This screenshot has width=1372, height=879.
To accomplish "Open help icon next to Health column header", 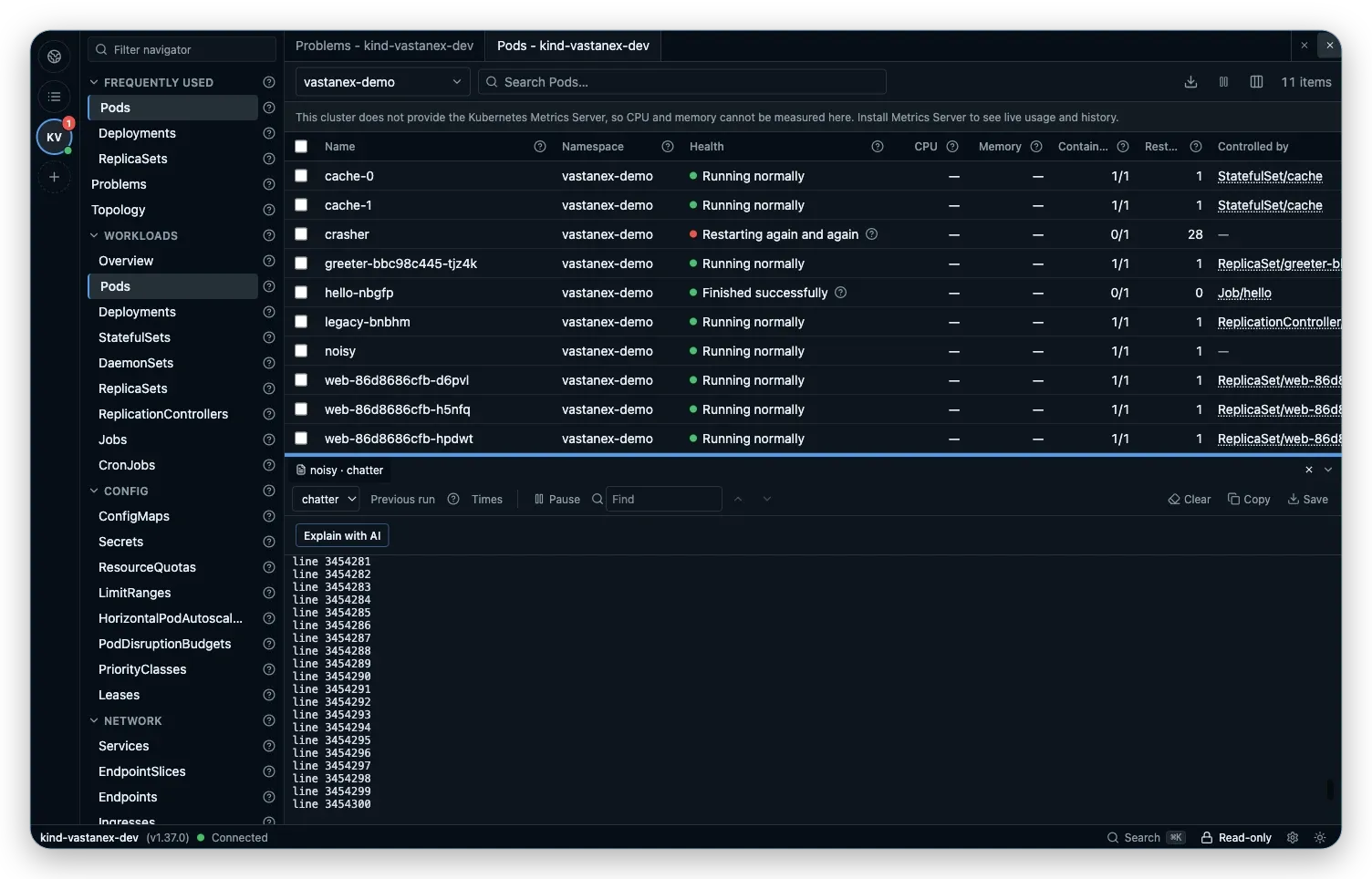I will [x=878, y=147].
